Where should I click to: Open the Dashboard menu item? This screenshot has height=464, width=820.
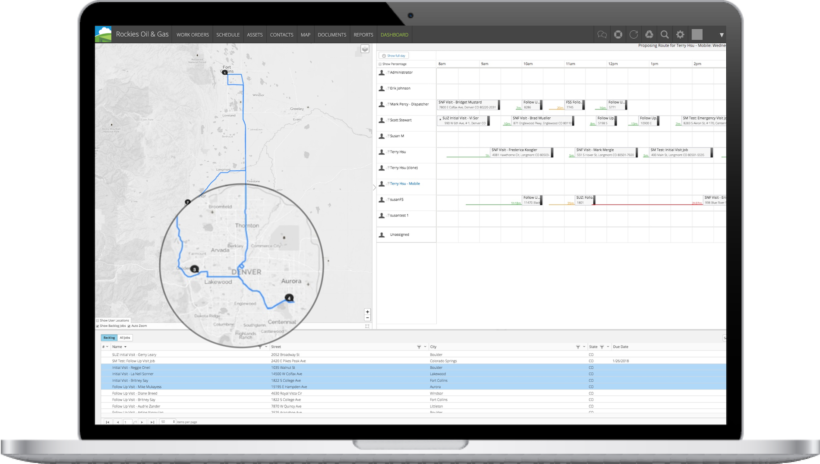click(394, 35)
